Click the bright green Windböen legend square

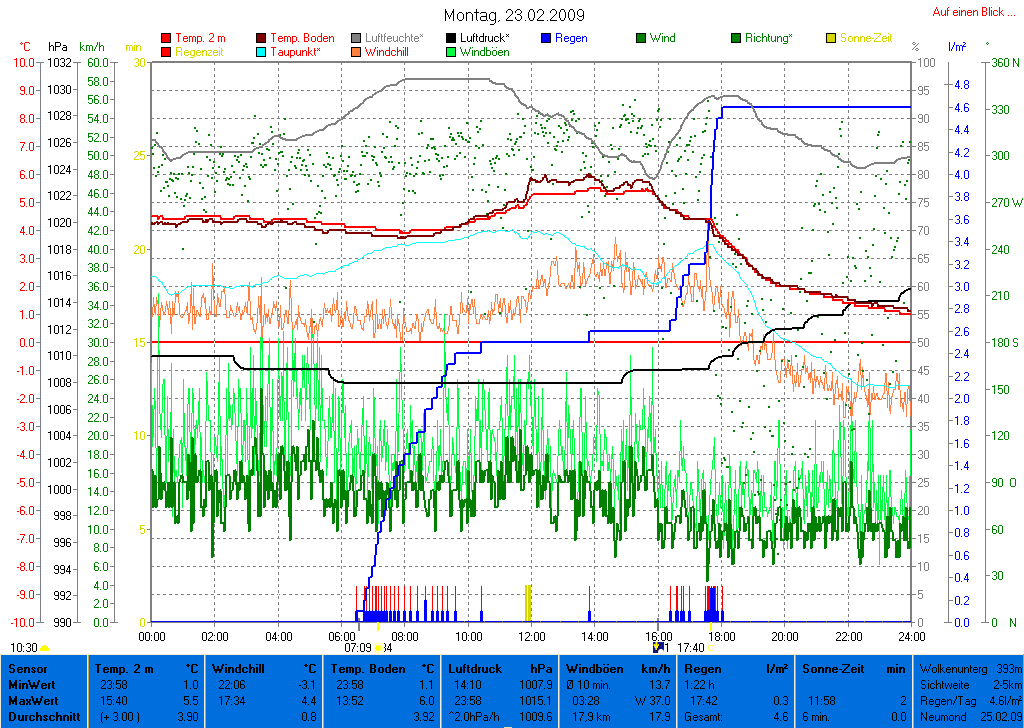pyautogui.click(x=451, y=51)
